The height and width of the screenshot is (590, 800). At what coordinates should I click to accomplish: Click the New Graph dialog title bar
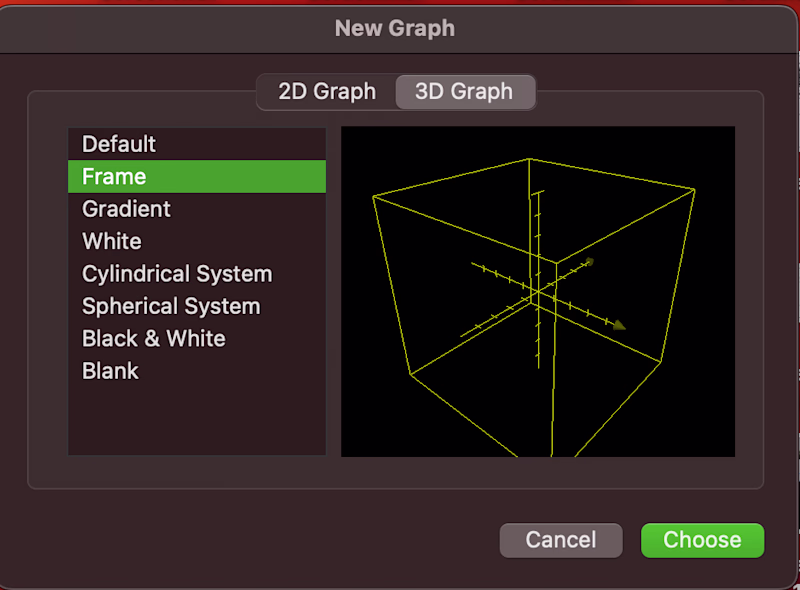[x=395, y=28]
